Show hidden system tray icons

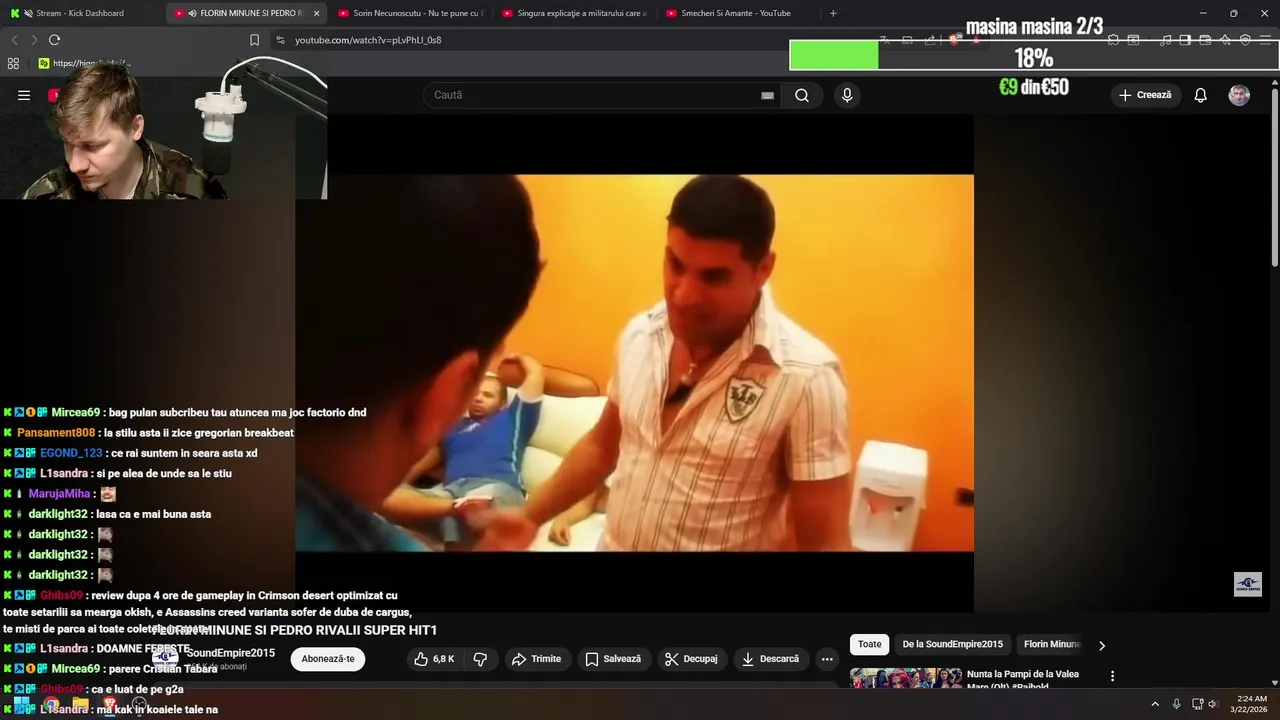pyautogui.click(x=1155, y=704)
